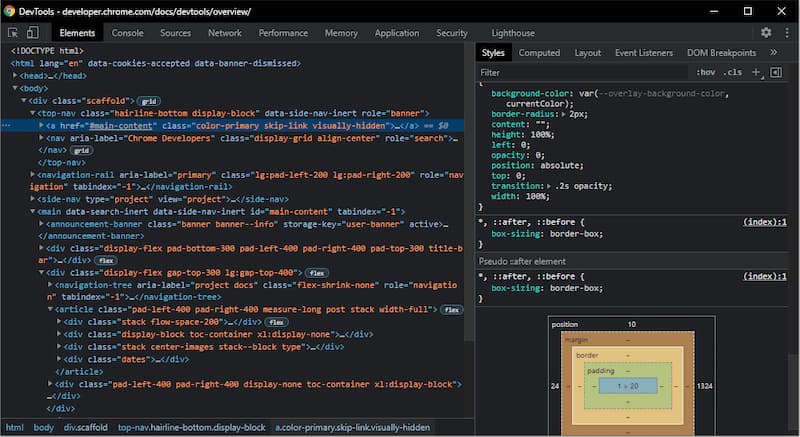This screenshot has height=437, width=800.
Task: Expand the navigation-rail element
Action: pyautogui.click(x=33, y=174)
